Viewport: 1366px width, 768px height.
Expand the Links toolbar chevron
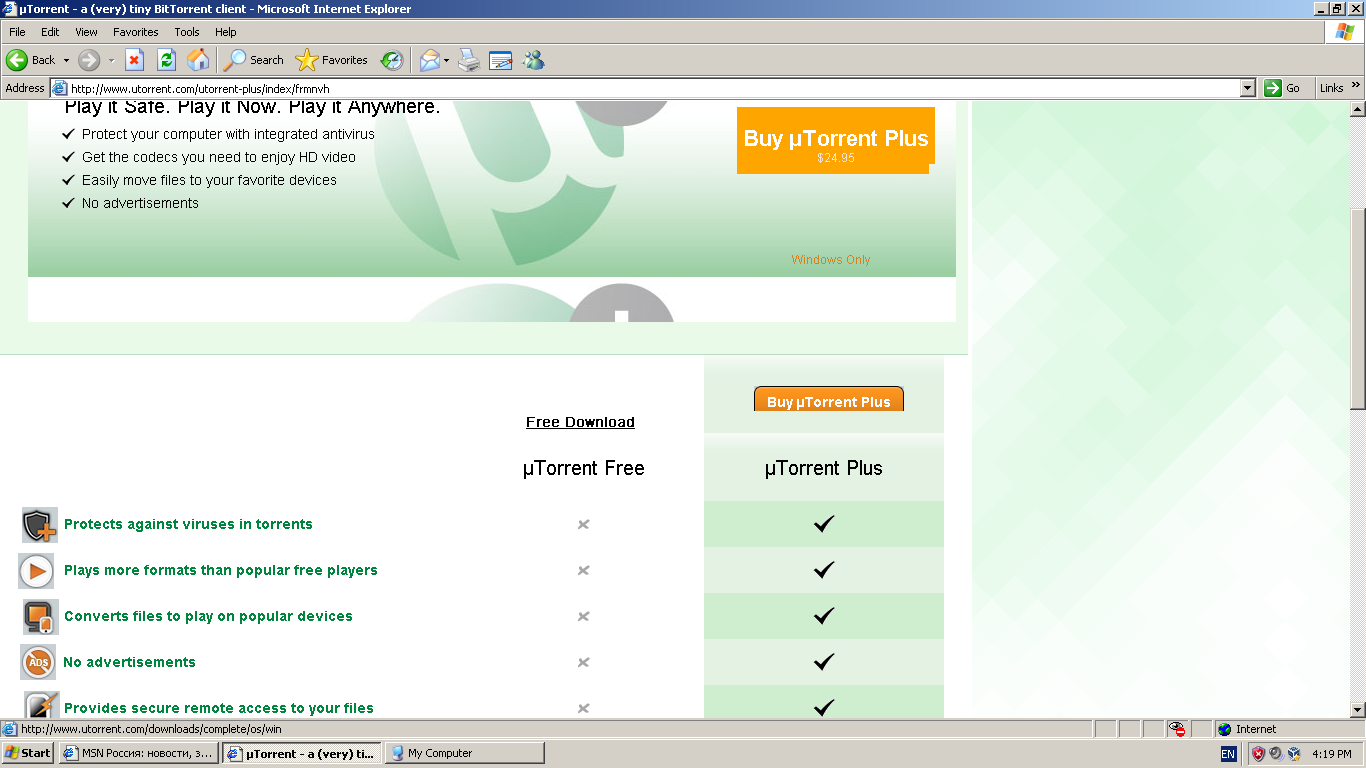(x=1356, y=88)
